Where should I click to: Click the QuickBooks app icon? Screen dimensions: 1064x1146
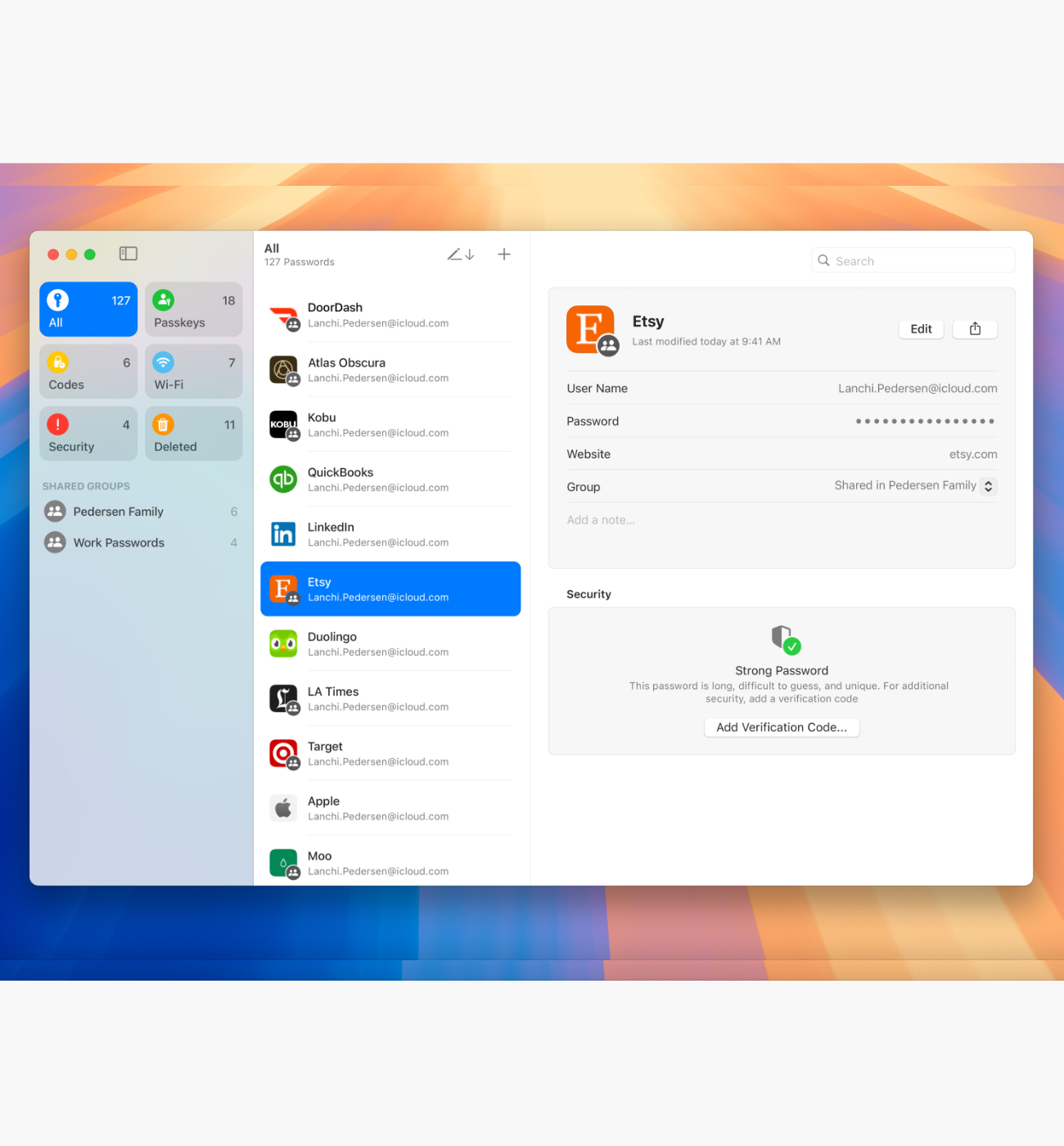[283, 480]
